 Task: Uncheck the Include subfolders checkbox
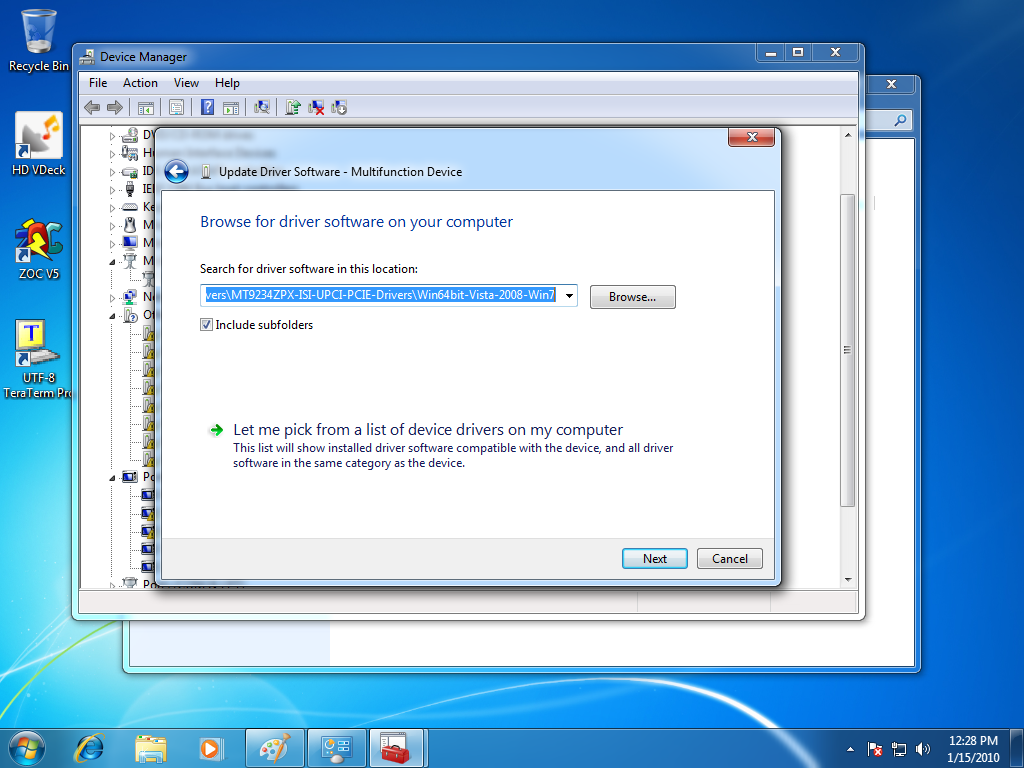point(207,325)
